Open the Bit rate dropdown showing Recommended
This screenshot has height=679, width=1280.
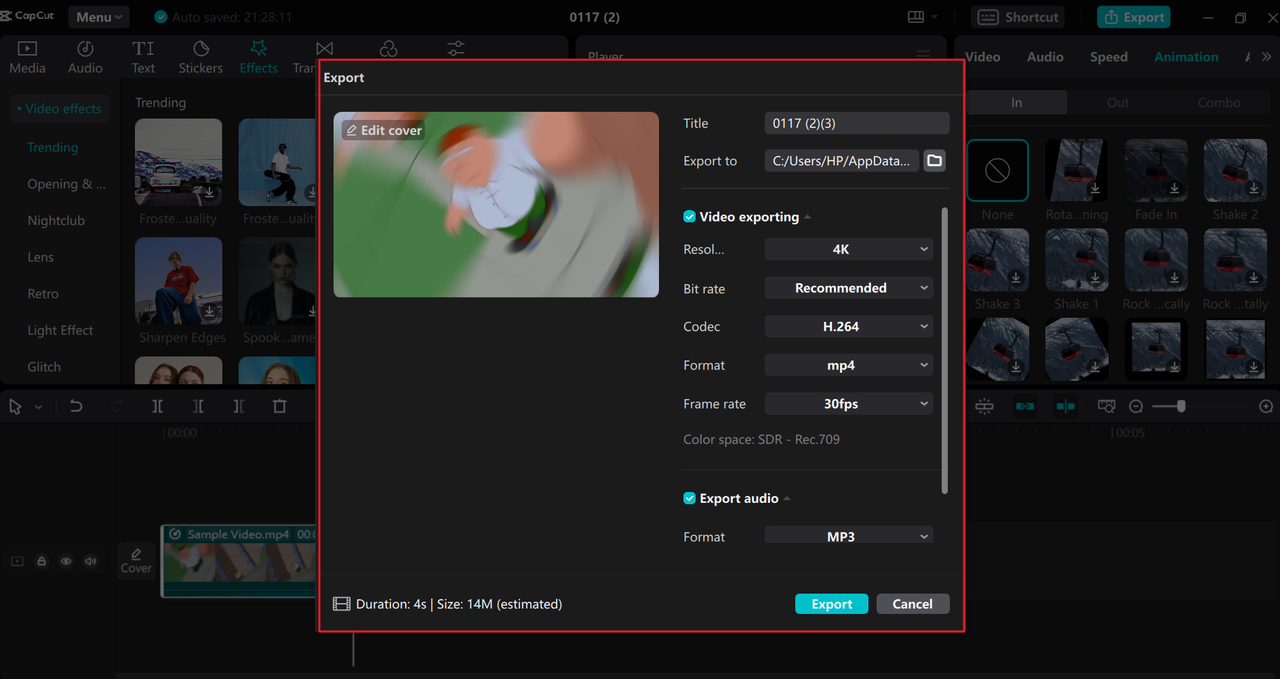tap(849, 288)
